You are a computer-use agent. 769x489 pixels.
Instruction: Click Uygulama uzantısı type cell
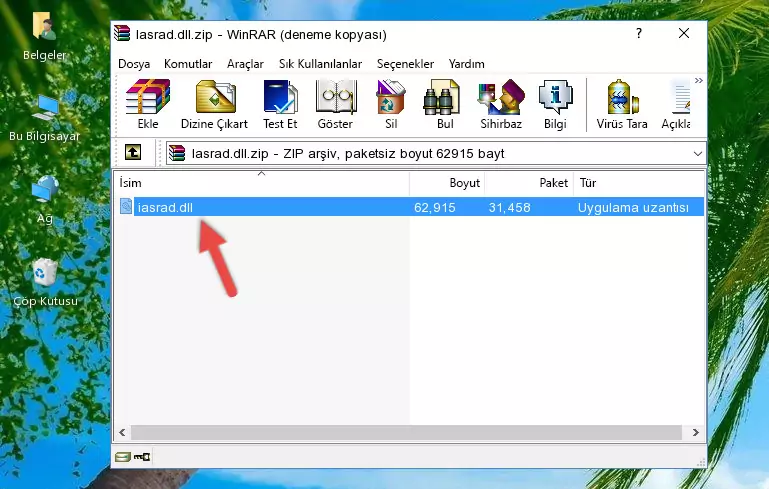(633, 207)
